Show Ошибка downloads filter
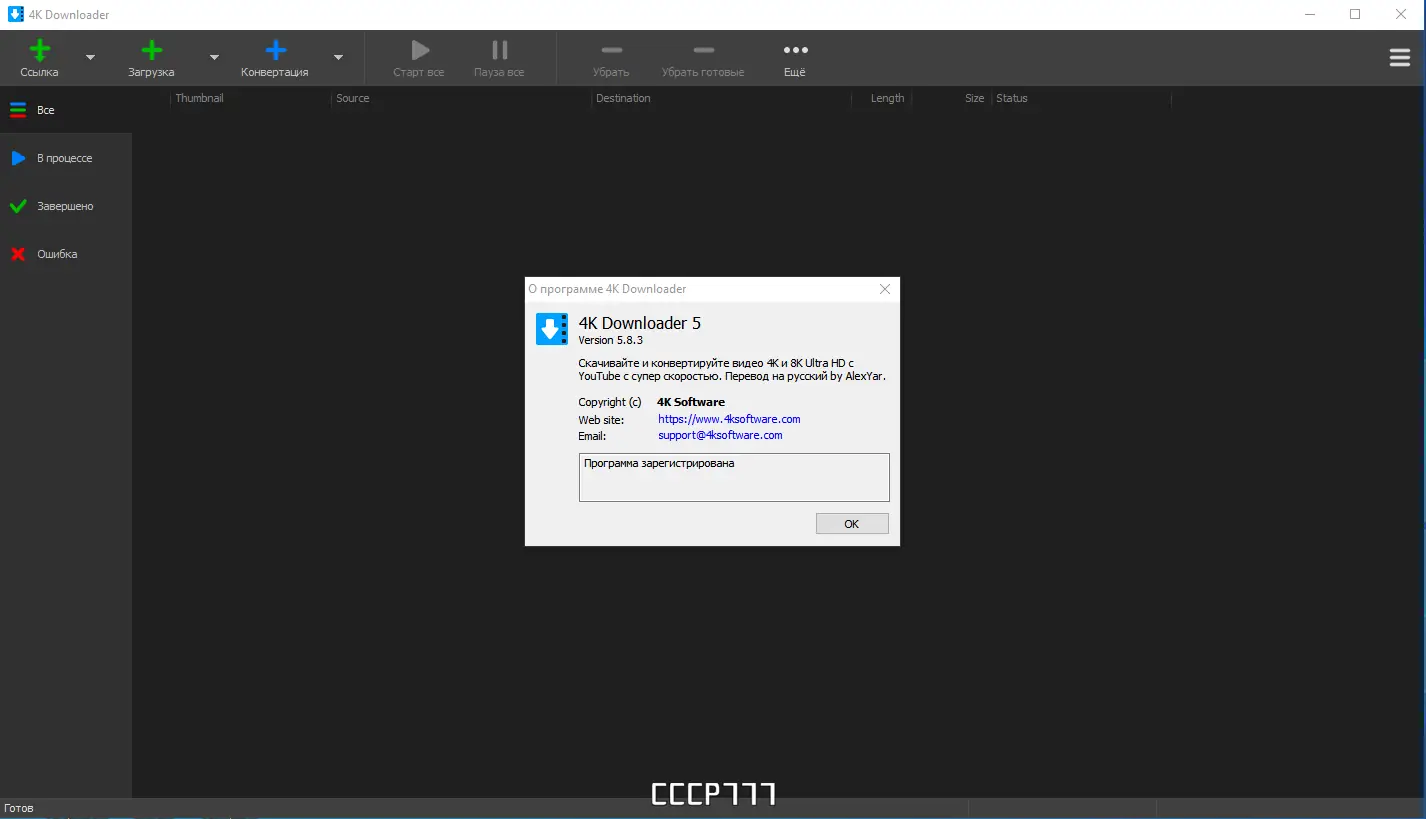This screenshot has height=819, width=1426. coord(66,254)
